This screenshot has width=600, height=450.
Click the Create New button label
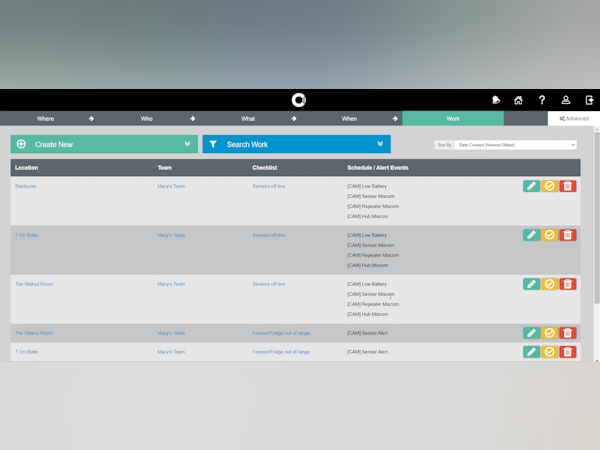click(54, 145)
